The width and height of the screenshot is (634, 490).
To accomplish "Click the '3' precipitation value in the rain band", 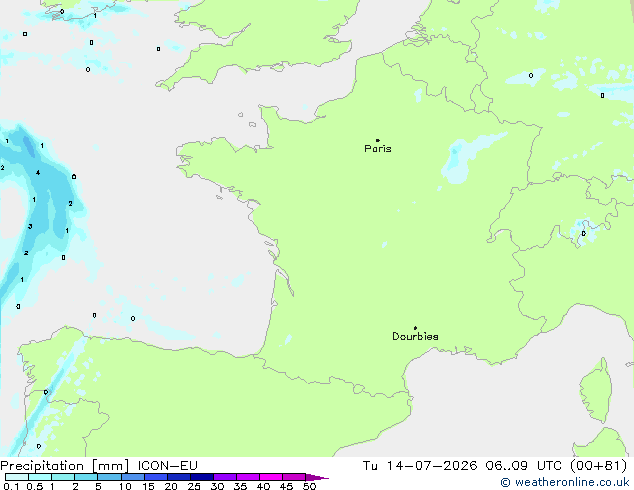I will pyautogui.click(x=30, y=226).
